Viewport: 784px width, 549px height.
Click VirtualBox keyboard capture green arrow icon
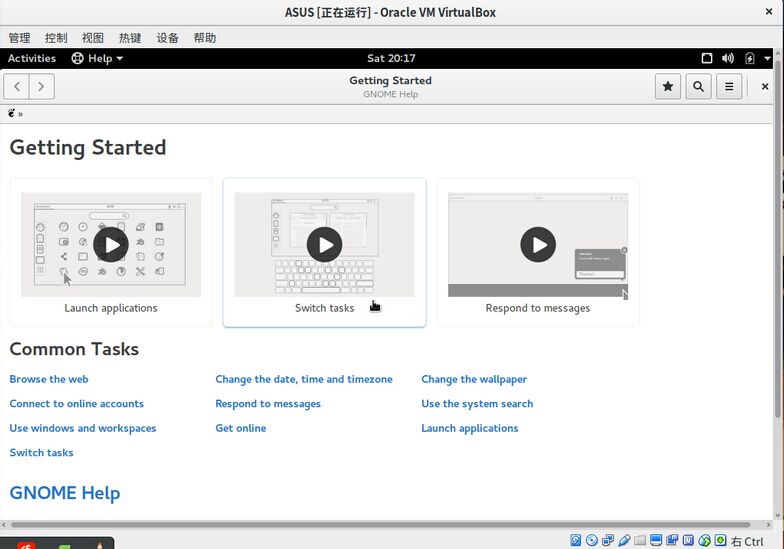[x=720, y=540]
